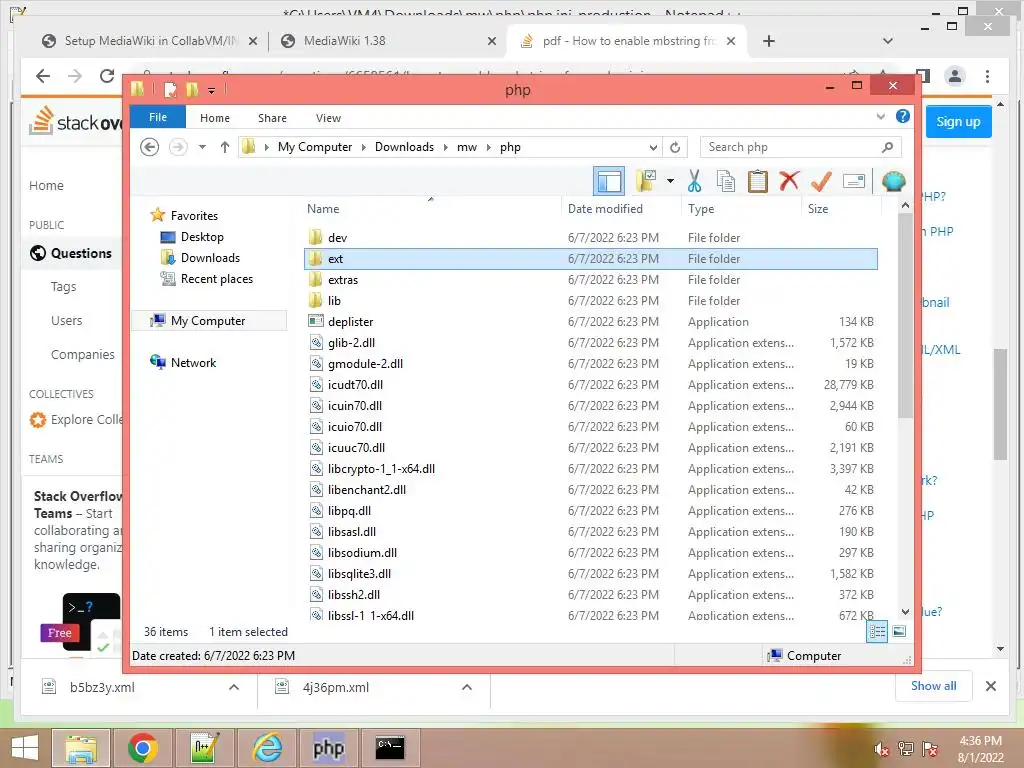Sort by the Date modified column header
Viewport: 1024px width, 768px height.
point(605,208)
